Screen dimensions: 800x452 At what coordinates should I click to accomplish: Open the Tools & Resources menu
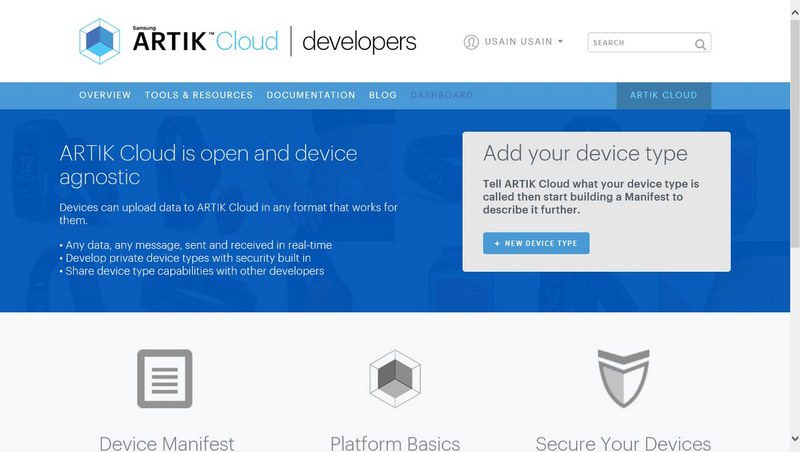click(198, 95)
